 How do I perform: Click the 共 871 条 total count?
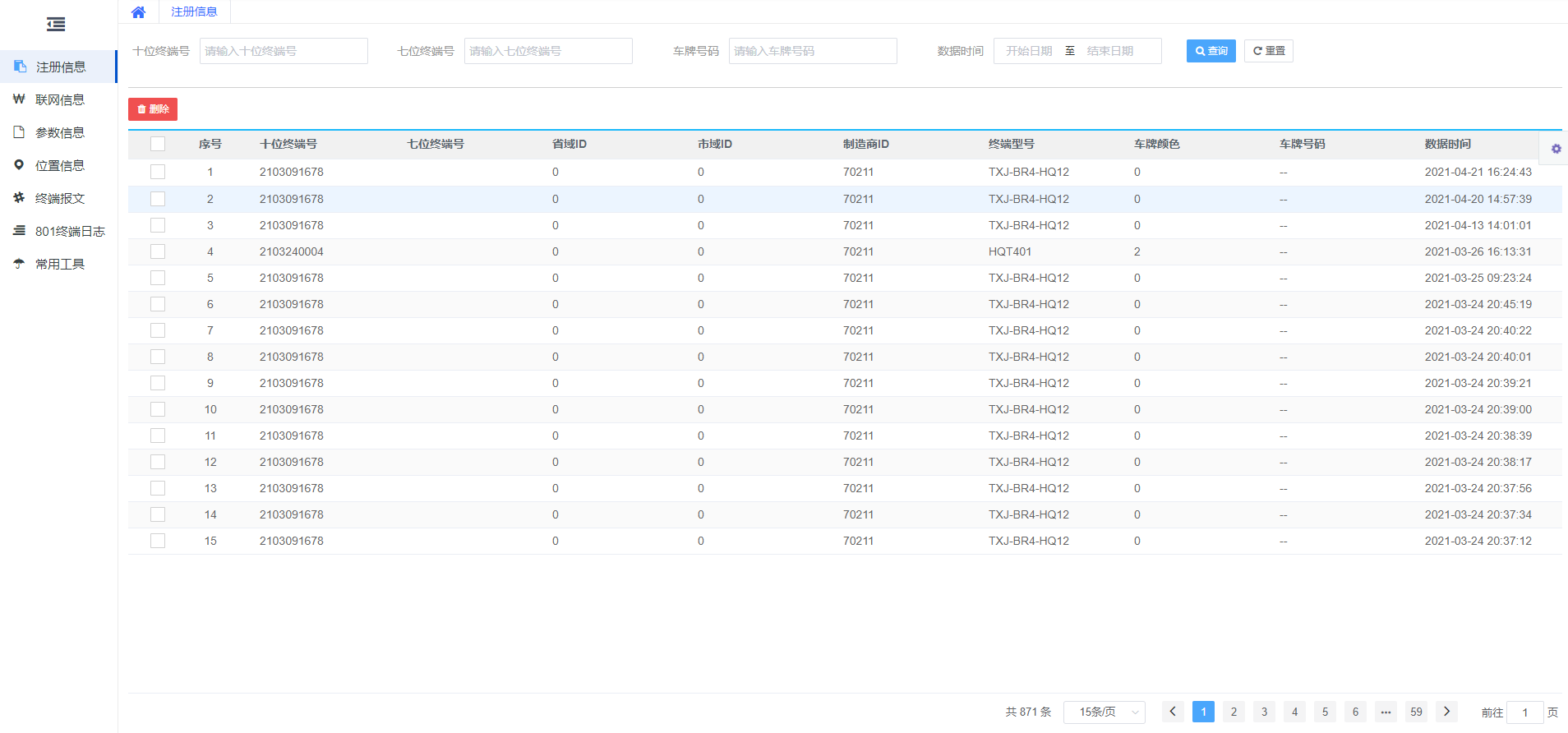tap(1028, 712)
